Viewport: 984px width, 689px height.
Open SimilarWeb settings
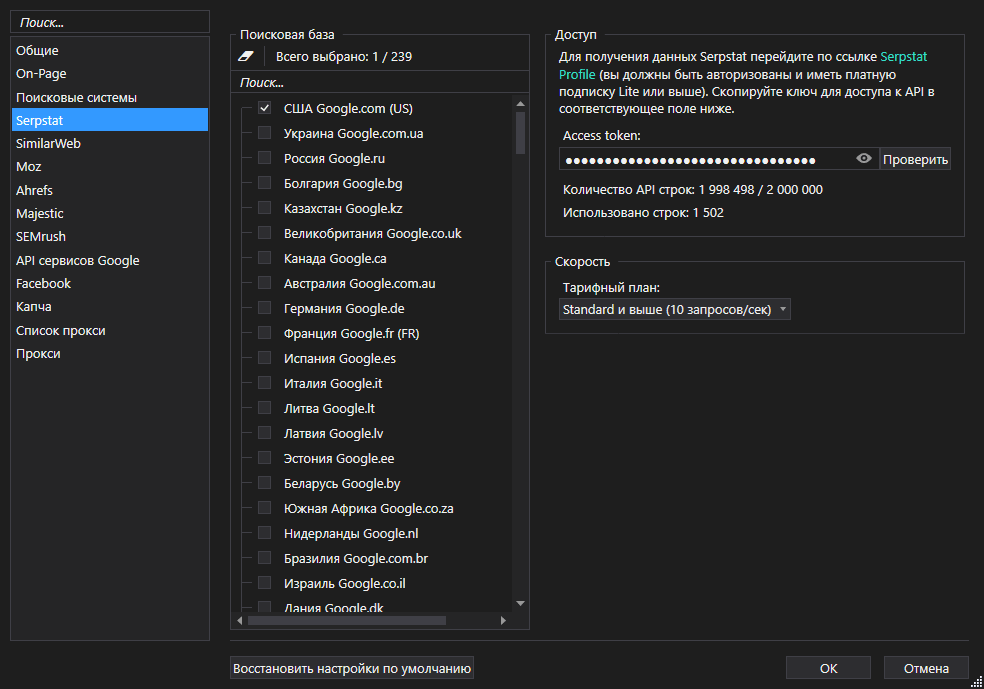pos(110,143)
